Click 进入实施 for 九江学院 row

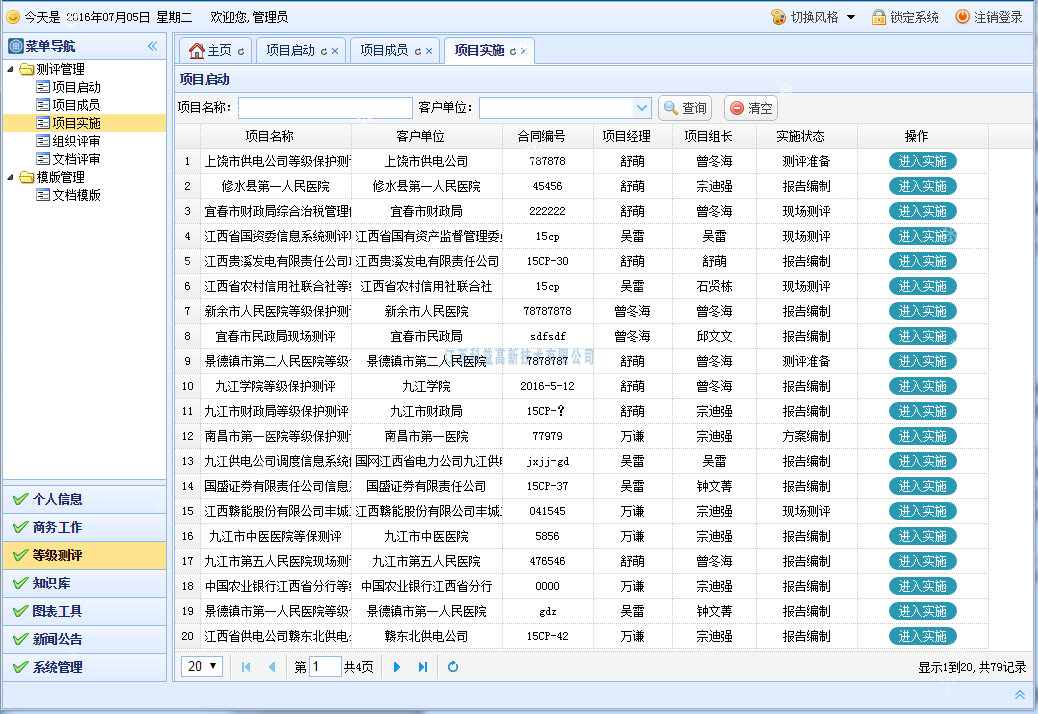pos(922,386)
